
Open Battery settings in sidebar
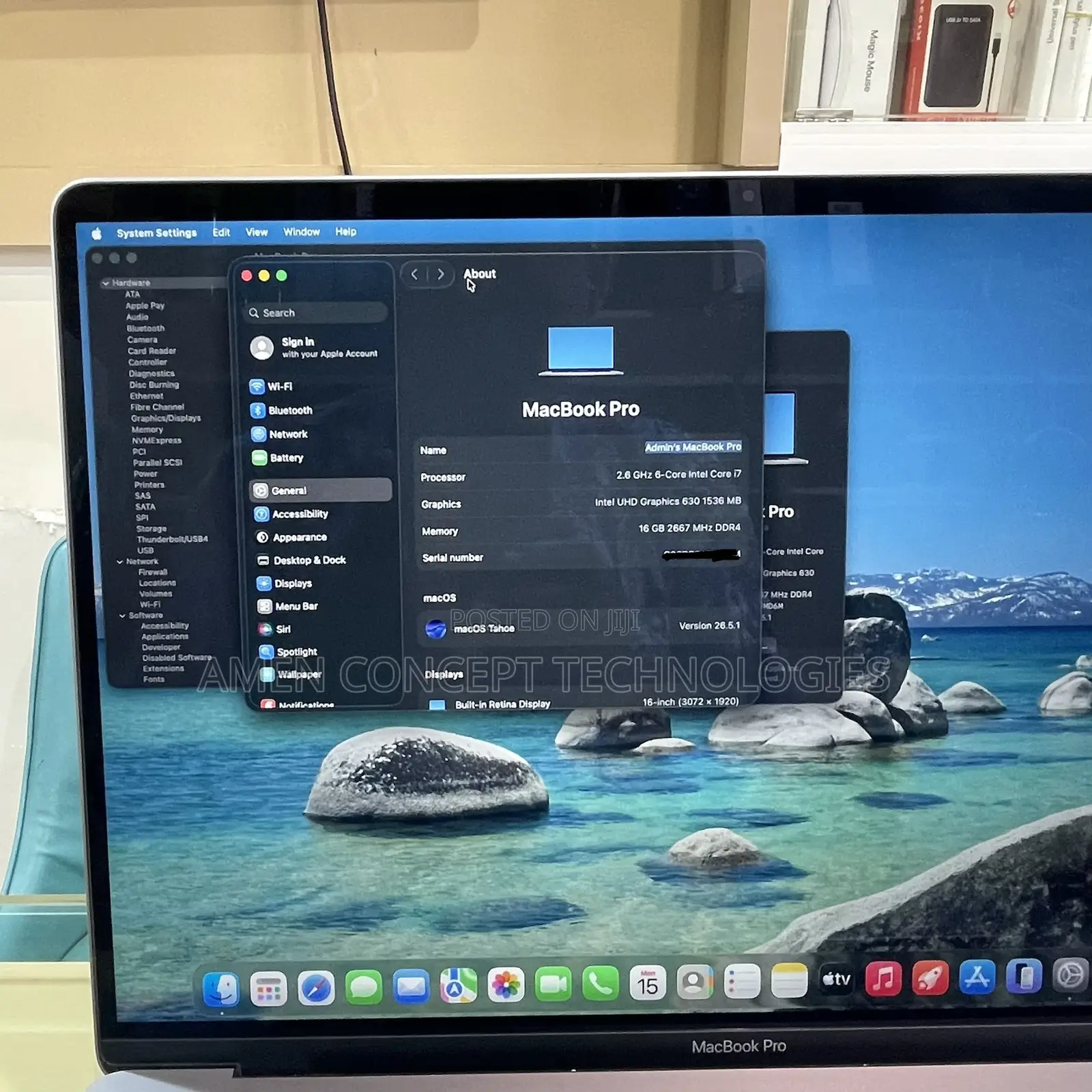(x=278, y=458)
